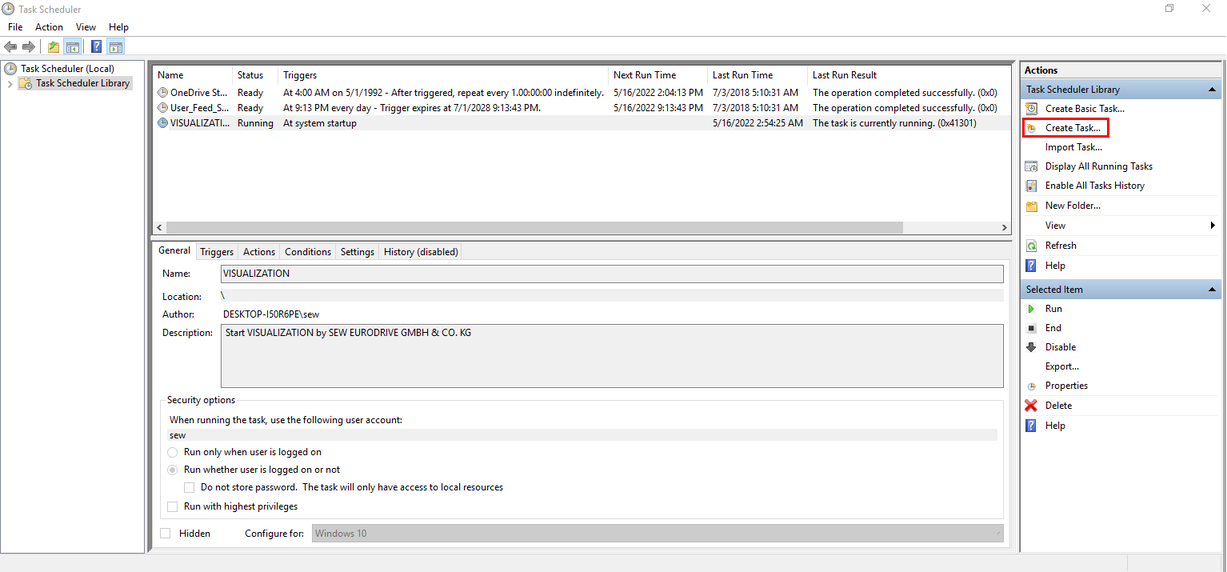Screen dimensions: 1227x572
Task: Click the task list horizontal scrollbar
Action: 580,228
